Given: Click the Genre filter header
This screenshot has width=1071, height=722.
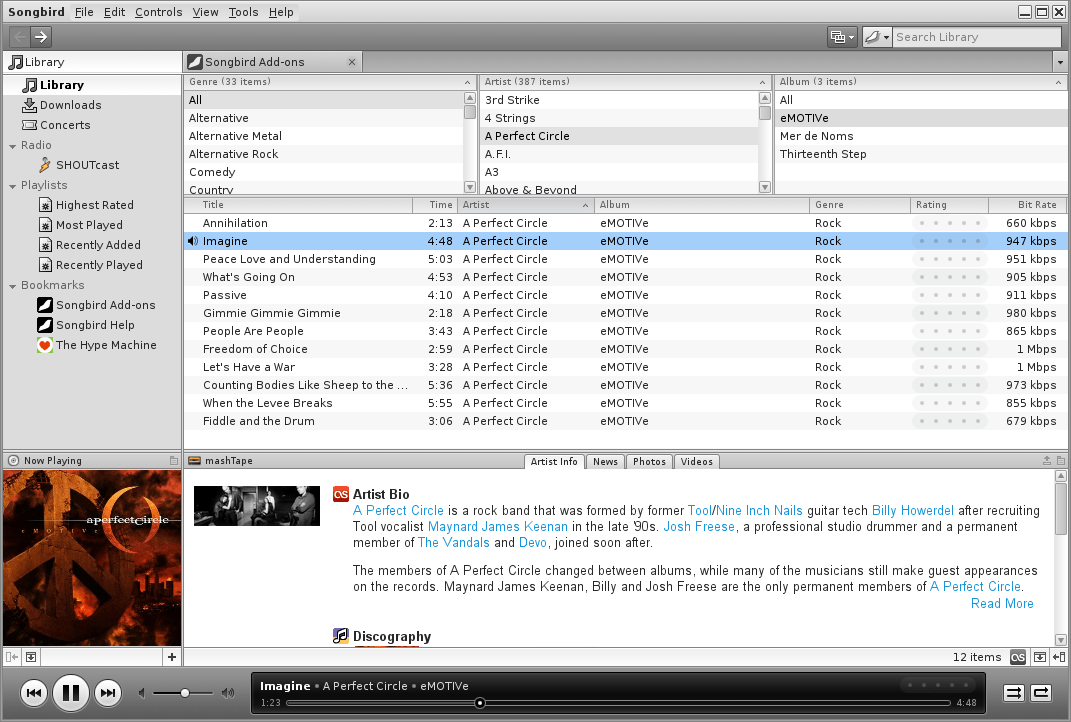Looking at the screenshot, I should [330, 82].
